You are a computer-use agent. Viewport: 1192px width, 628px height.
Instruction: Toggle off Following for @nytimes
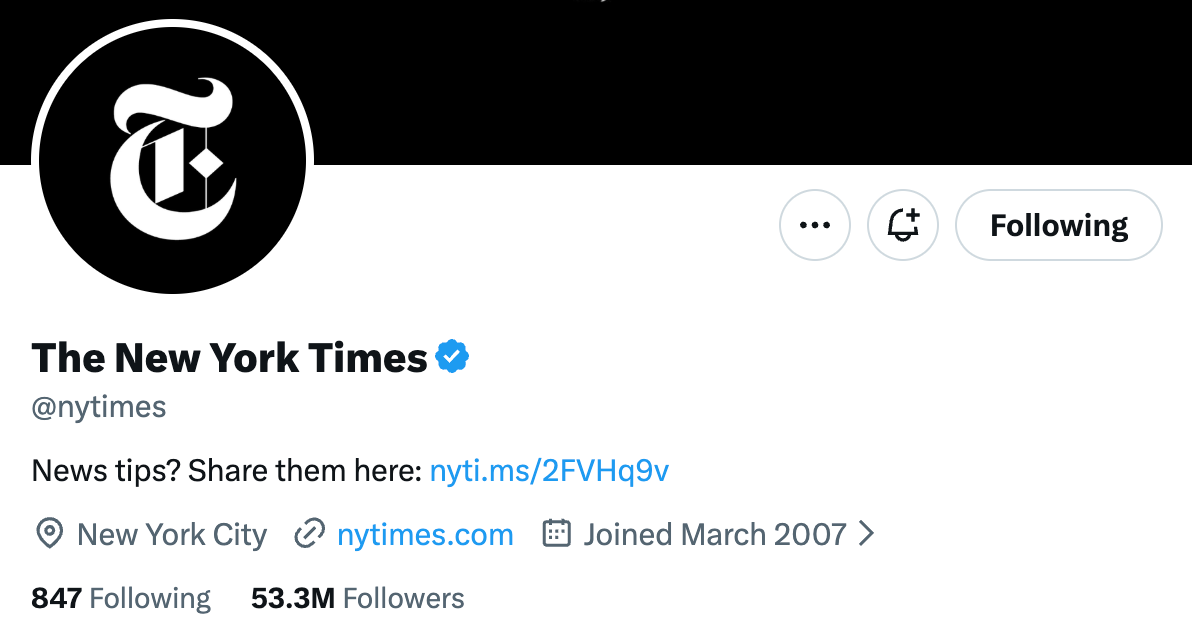coord(1057,225)
